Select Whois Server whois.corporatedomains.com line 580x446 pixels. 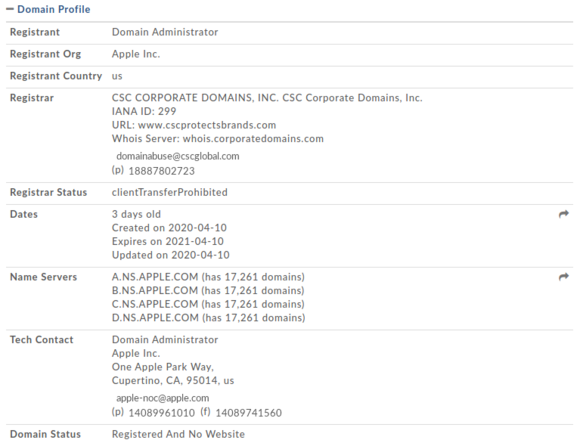(x=218, y=139)
